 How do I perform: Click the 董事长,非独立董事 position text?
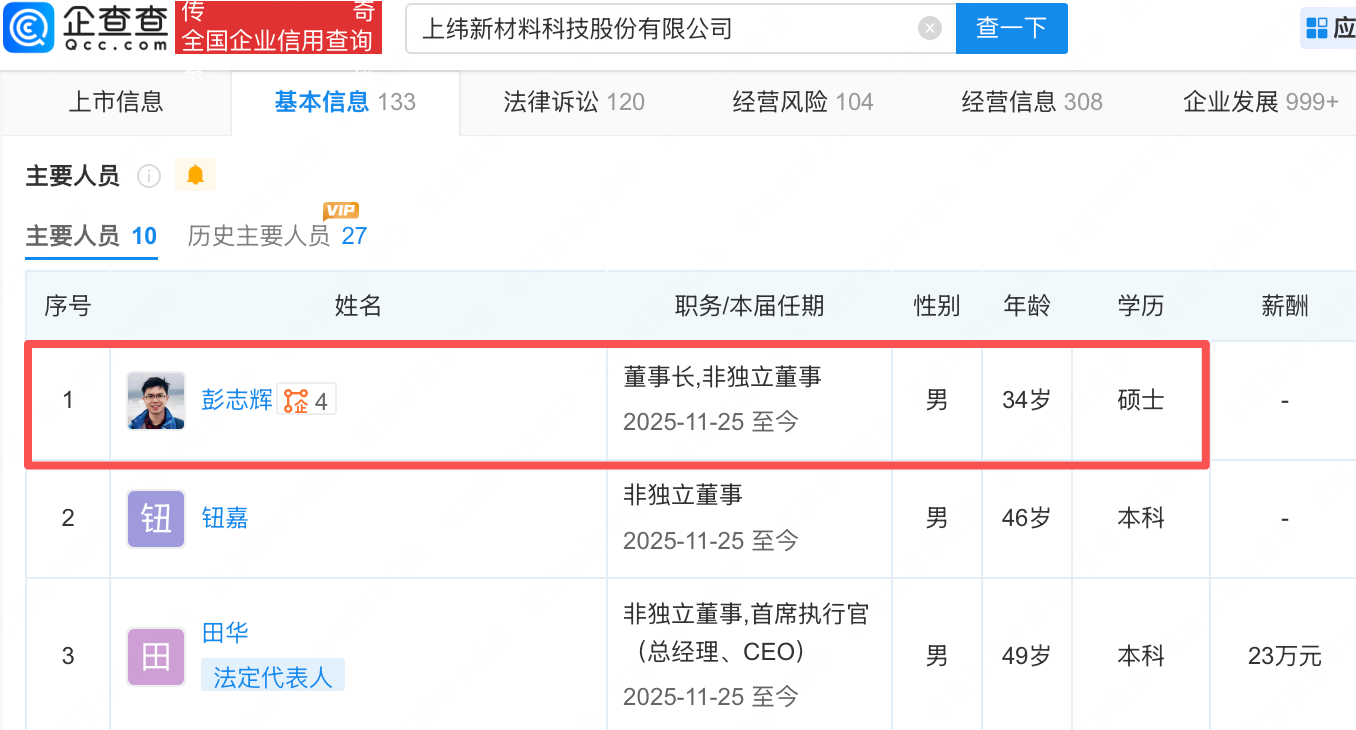pos(723,376)
